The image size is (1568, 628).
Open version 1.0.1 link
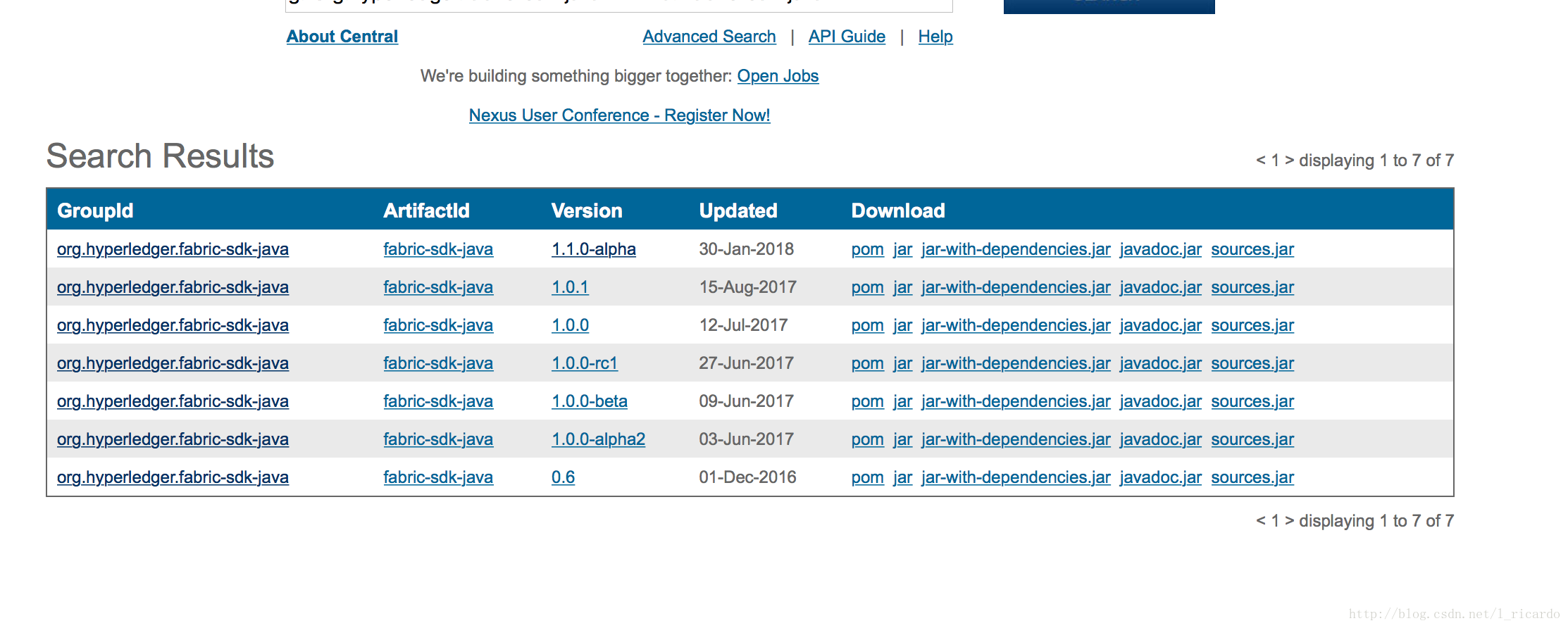[569, 287]
